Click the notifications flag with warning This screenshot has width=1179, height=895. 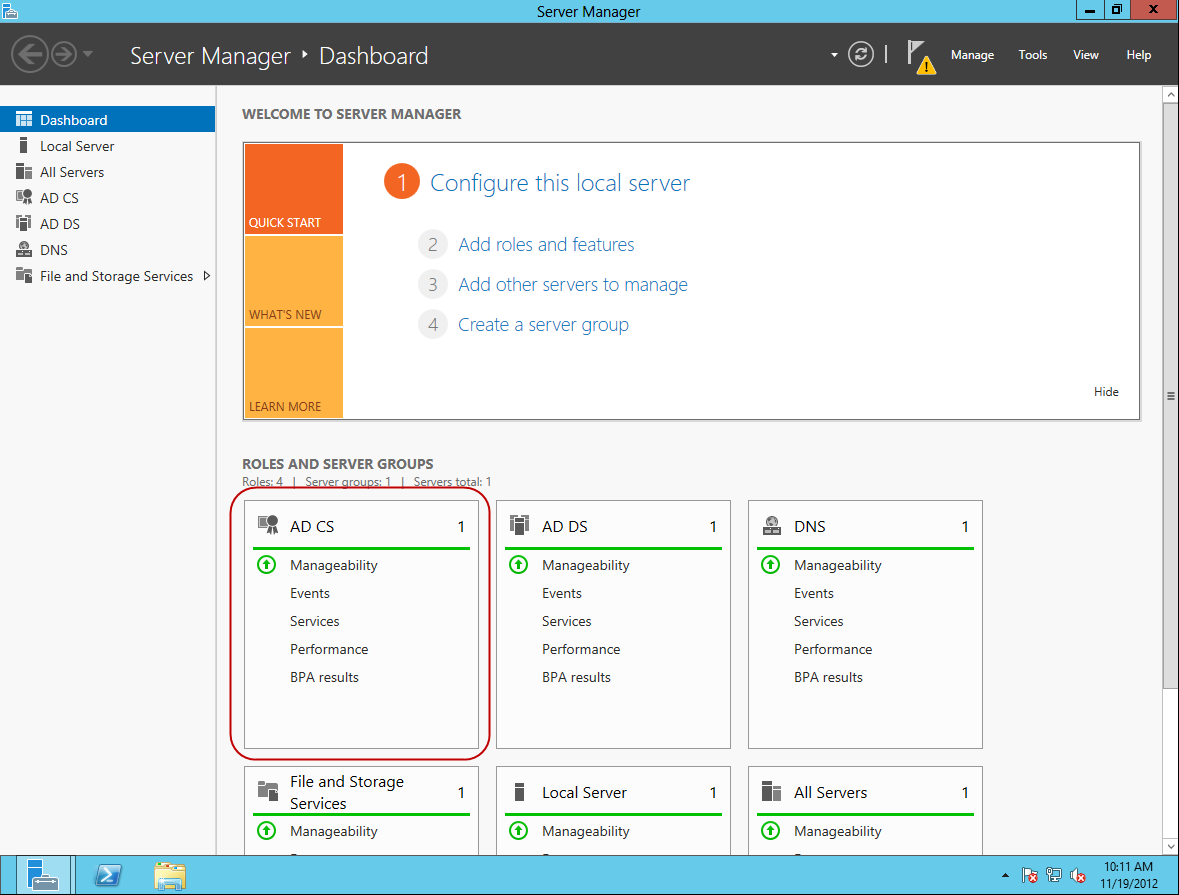tap(920, 55)
